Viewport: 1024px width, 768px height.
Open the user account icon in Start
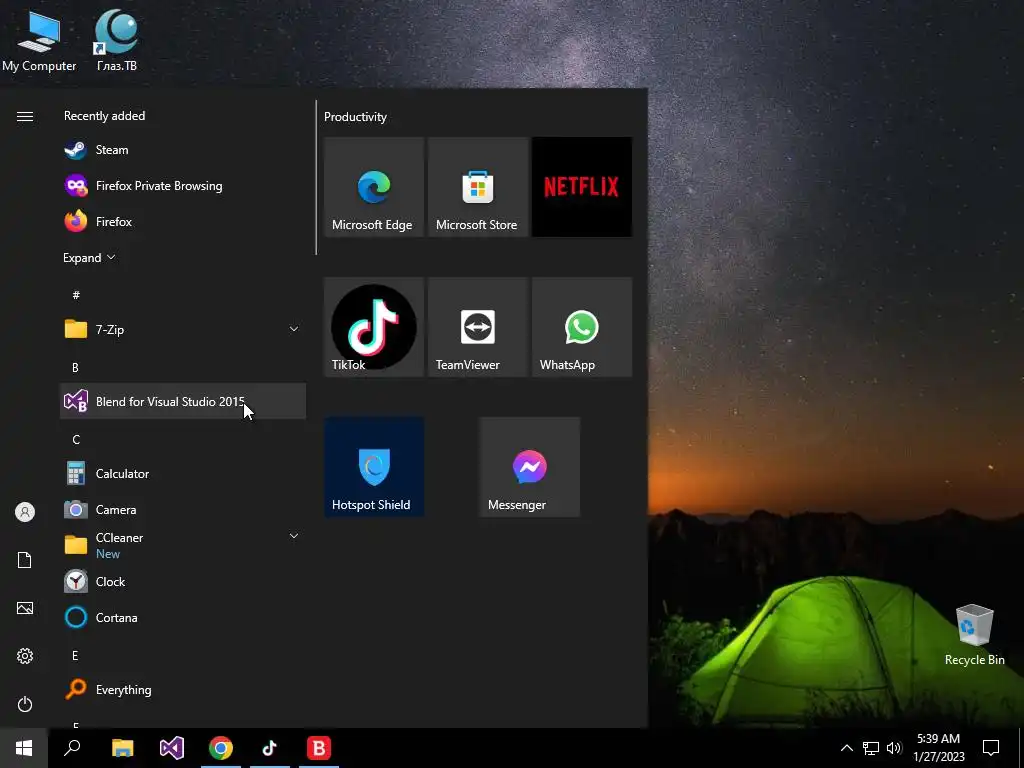pyautogui.click(x=25, y=512)
